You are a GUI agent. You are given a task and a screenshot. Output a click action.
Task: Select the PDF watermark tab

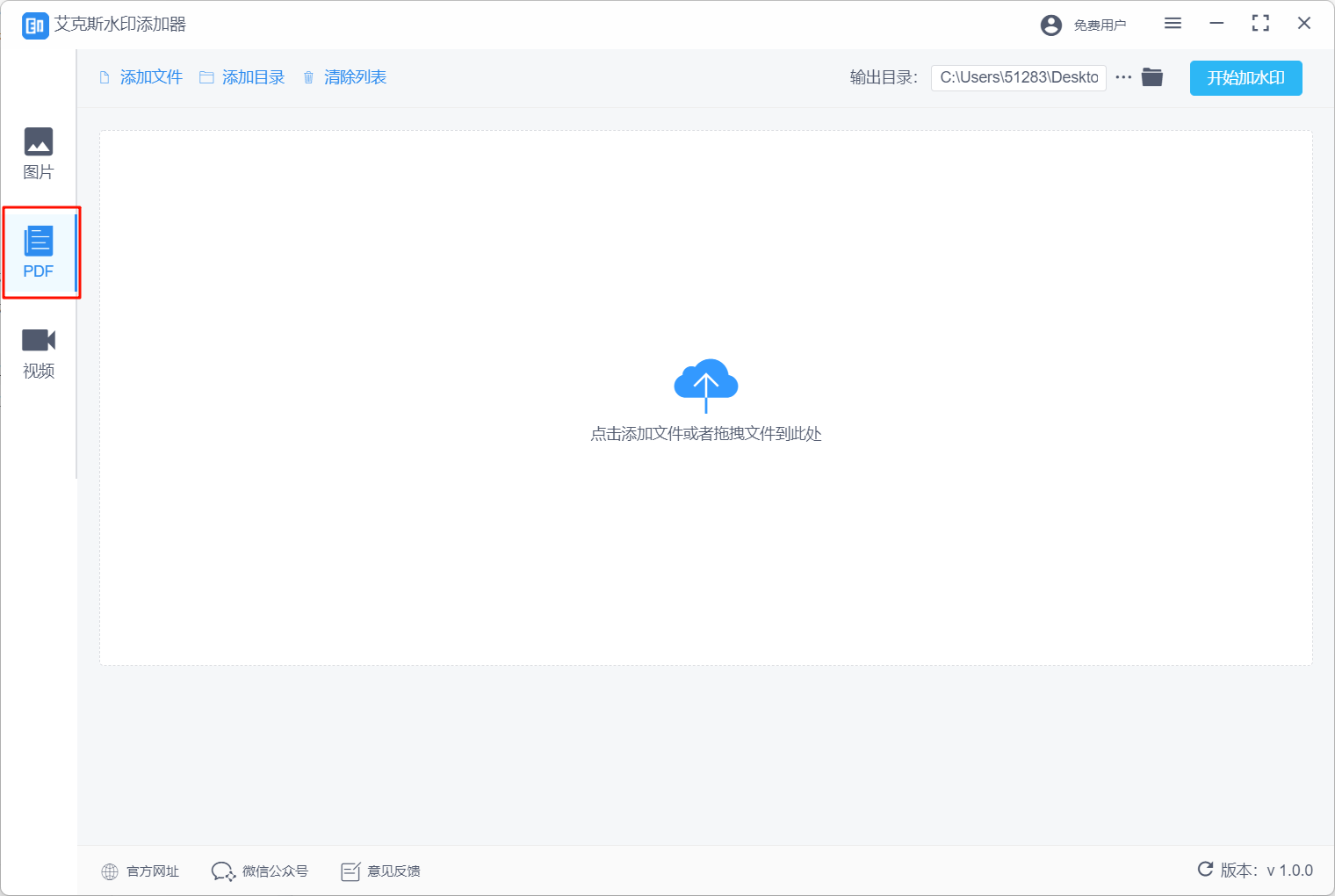[39, 252]
